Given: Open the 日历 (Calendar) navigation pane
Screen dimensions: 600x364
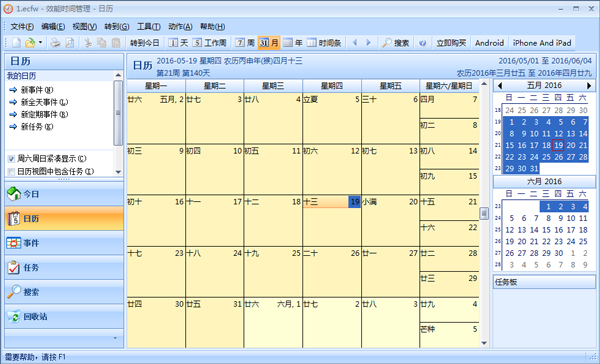Looking at the screenshot, I should point(64,219).
